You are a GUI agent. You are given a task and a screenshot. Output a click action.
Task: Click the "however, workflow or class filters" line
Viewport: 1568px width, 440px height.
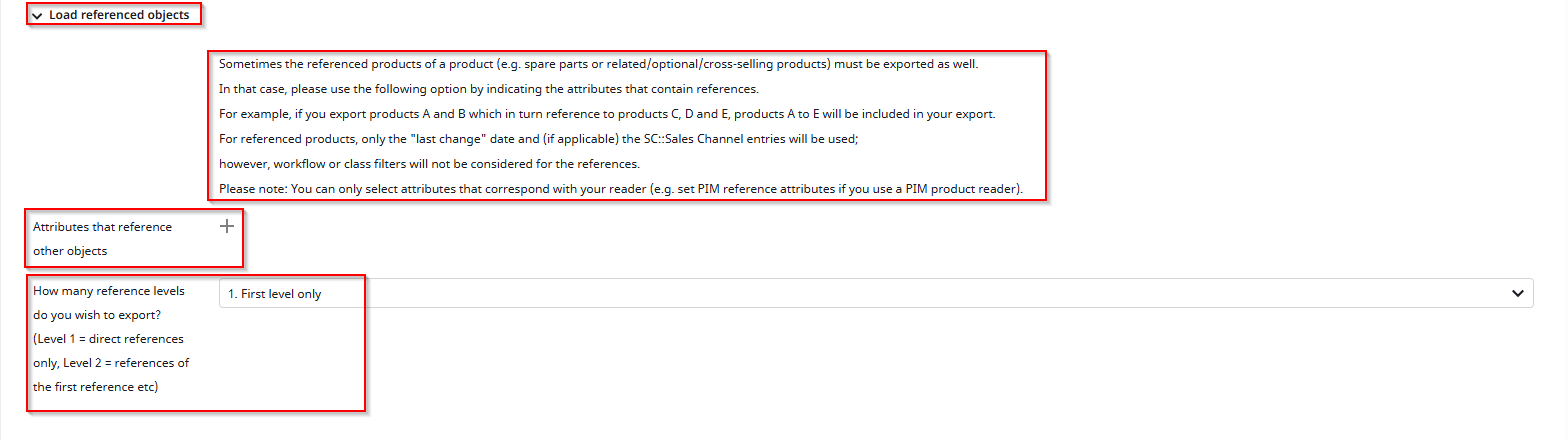429,164
